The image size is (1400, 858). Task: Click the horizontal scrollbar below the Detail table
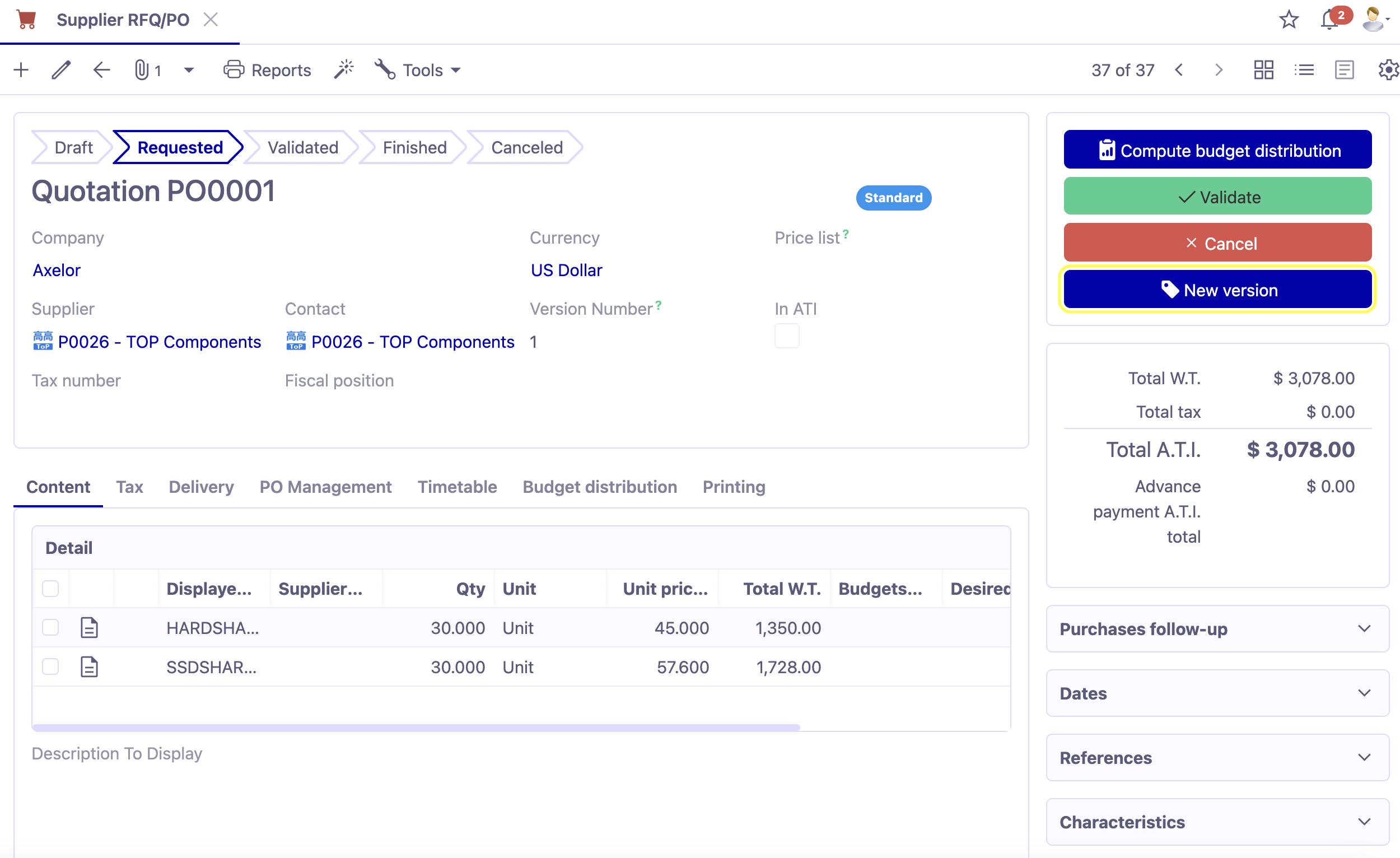pyautogui.click(x=415, y=727)
